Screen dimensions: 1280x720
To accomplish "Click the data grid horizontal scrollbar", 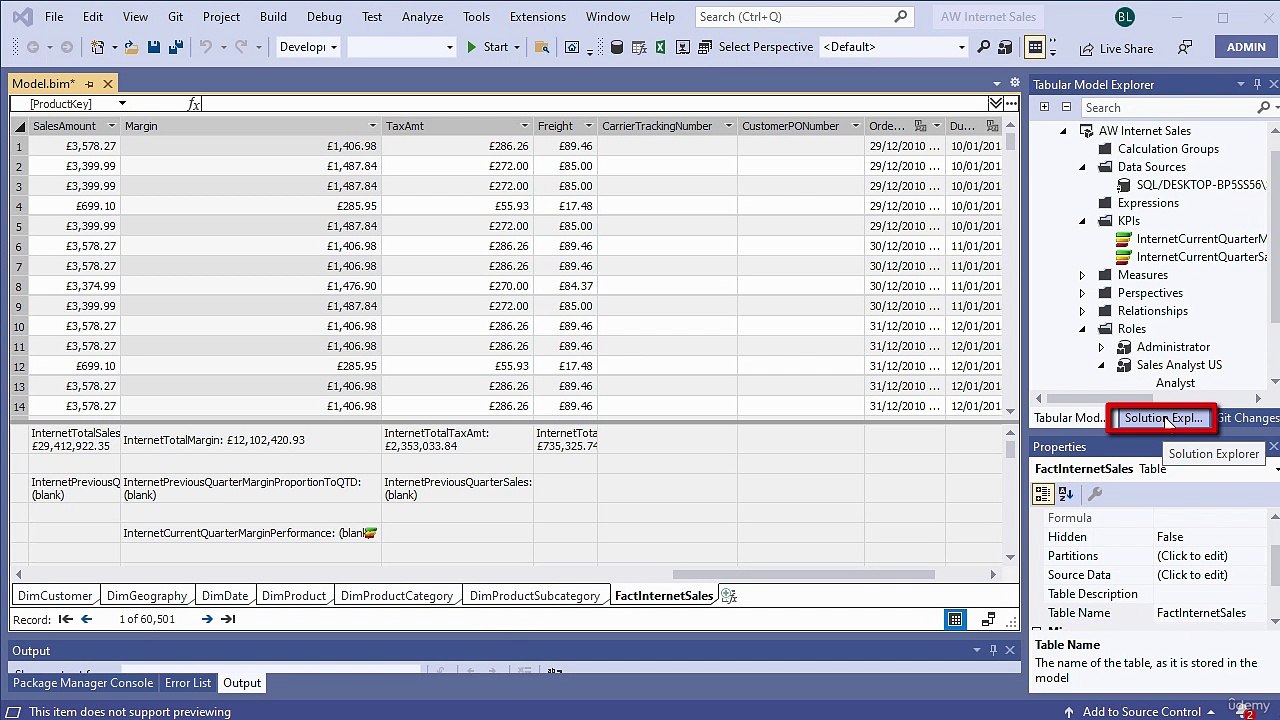I will [x=804, y=575].
